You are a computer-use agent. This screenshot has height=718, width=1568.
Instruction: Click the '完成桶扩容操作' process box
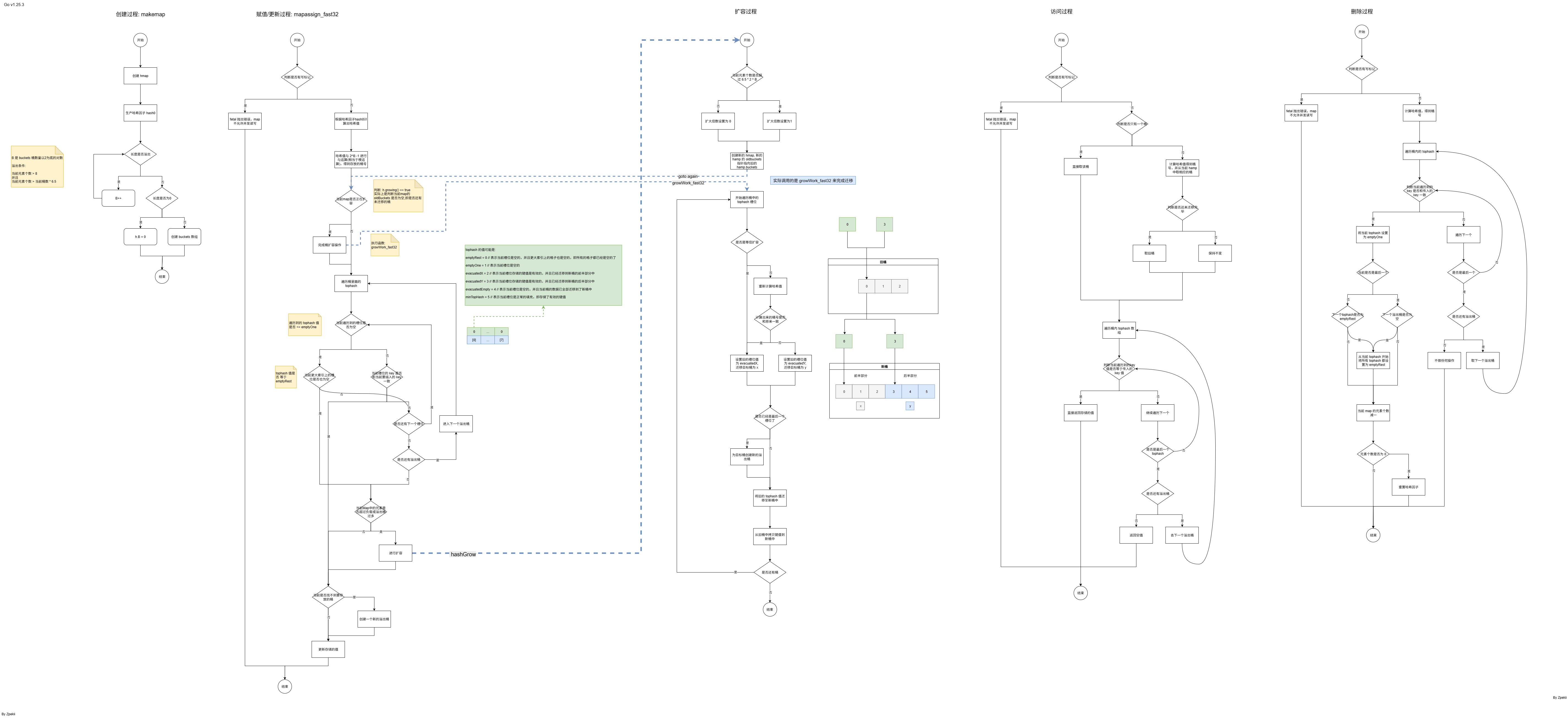pyautogui.click(x=329, y=245)
